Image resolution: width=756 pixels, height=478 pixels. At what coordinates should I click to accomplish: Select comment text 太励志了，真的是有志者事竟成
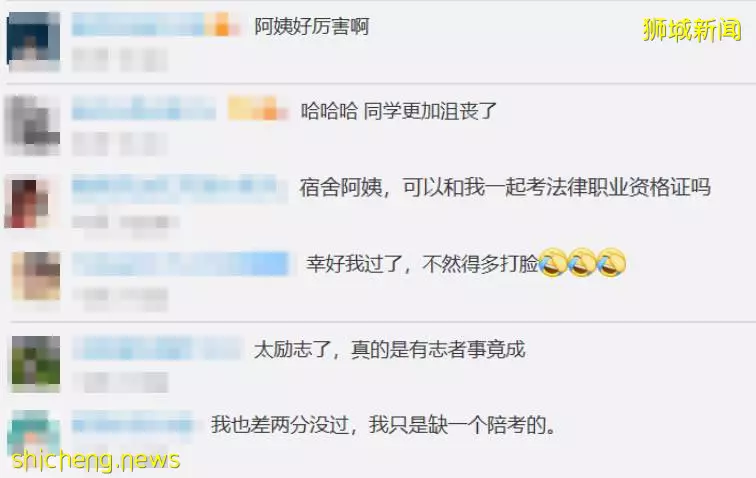(x=390, y=349)
